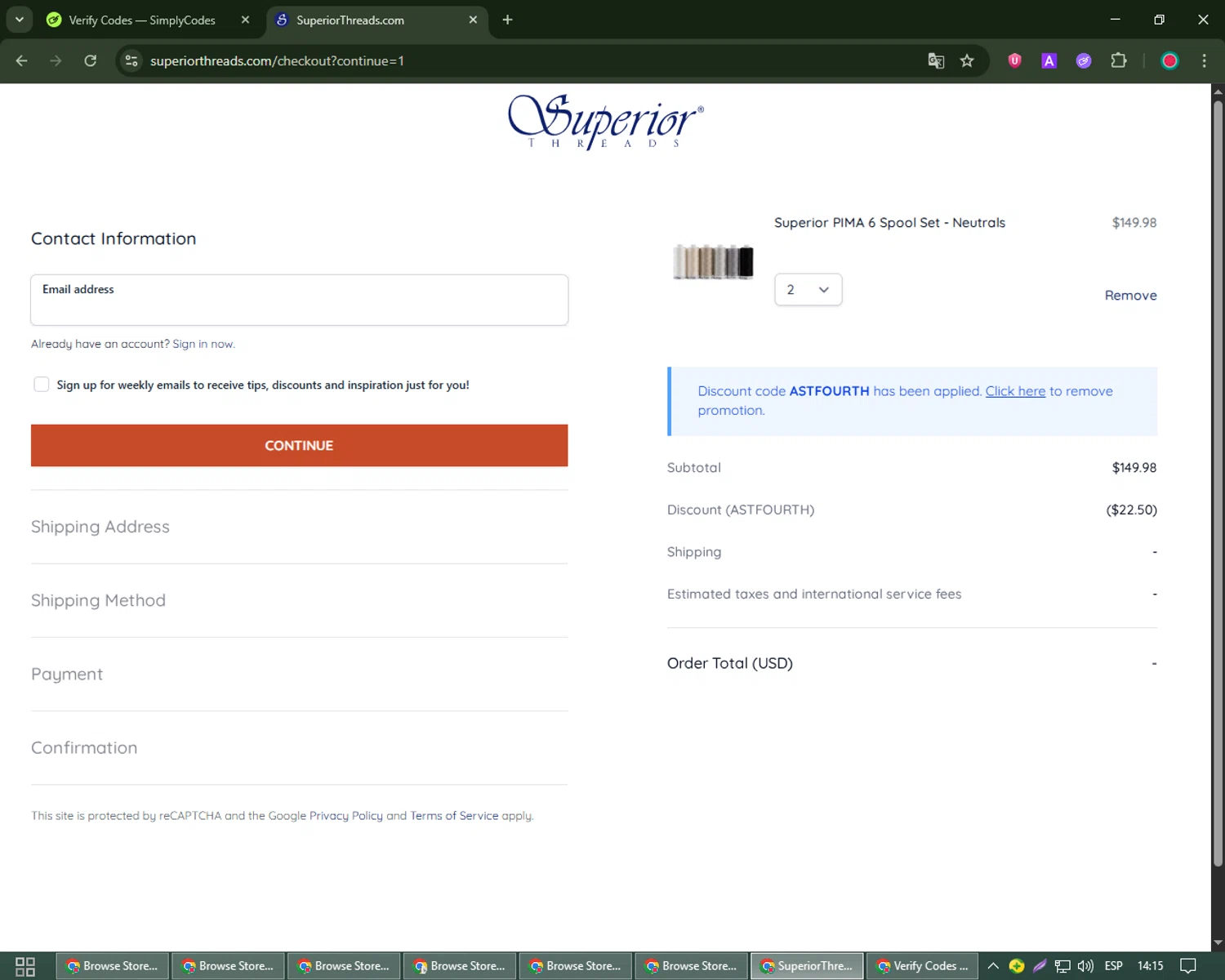Viewport: 1225px width, 980px height.
Task: Click the purple feather tray icon
Action: (1040, 966)
